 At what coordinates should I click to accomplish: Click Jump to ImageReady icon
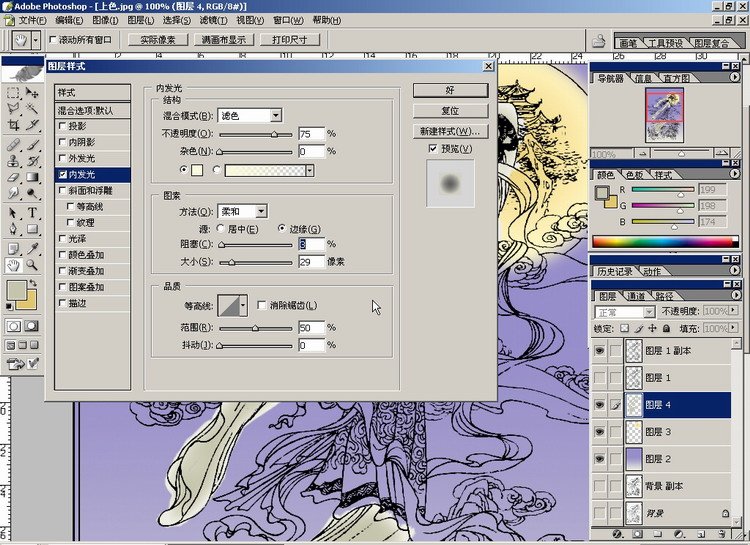point(15,364)
